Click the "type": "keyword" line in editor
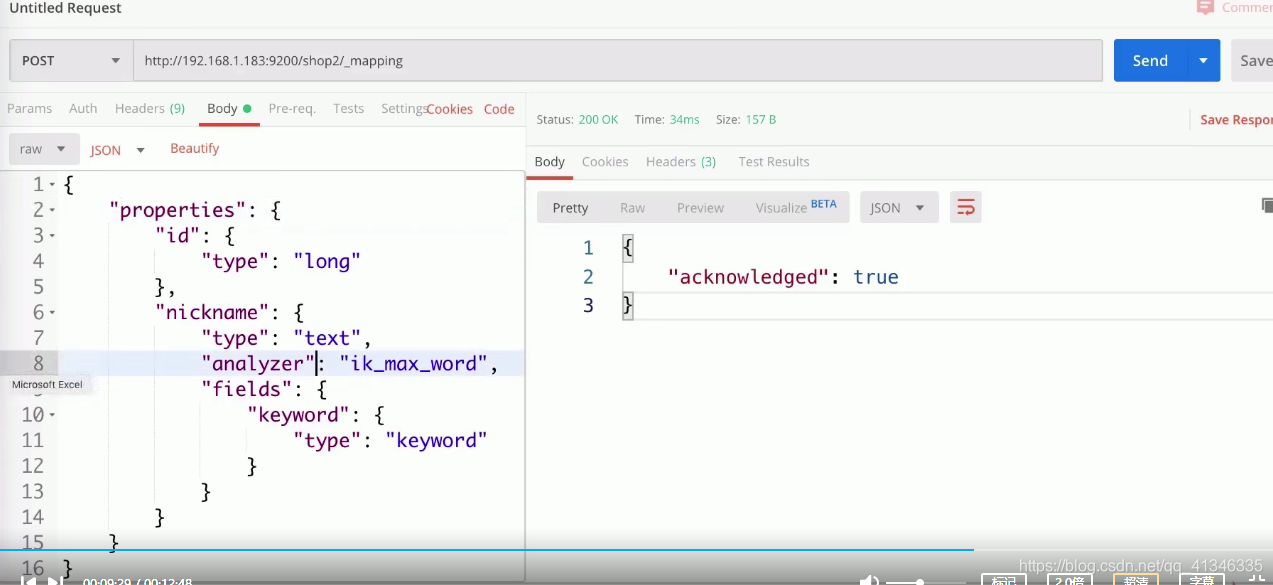 click(391, 440)
